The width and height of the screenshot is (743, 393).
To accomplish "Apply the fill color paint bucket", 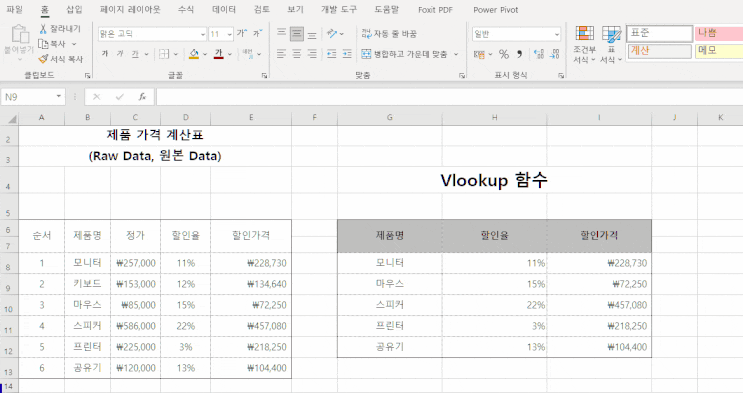I will [x=194, y=54].
